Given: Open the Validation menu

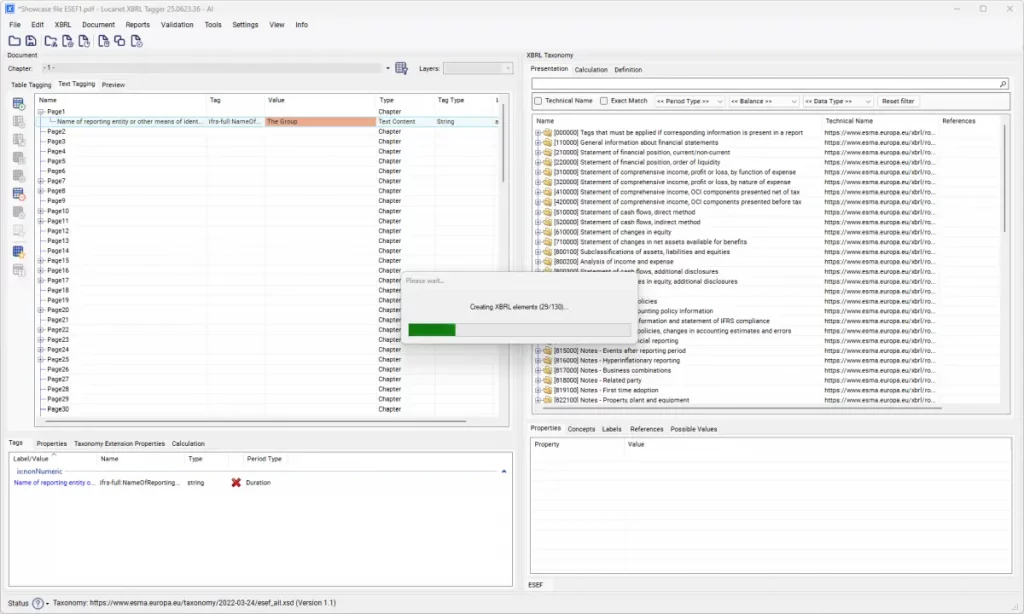Looking at the screenshot, I should pyautogui.click(x=177, y=24).
